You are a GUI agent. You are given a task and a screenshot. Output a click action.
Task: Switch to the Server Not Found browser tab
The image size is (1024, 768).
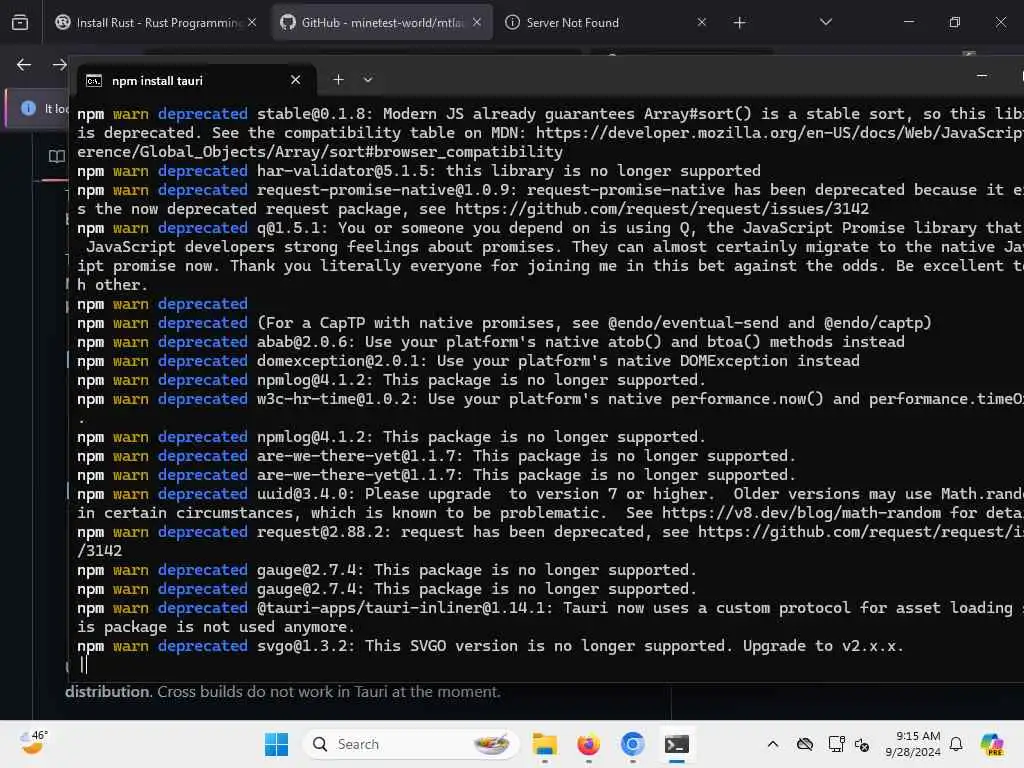click(x=606, y=22)
